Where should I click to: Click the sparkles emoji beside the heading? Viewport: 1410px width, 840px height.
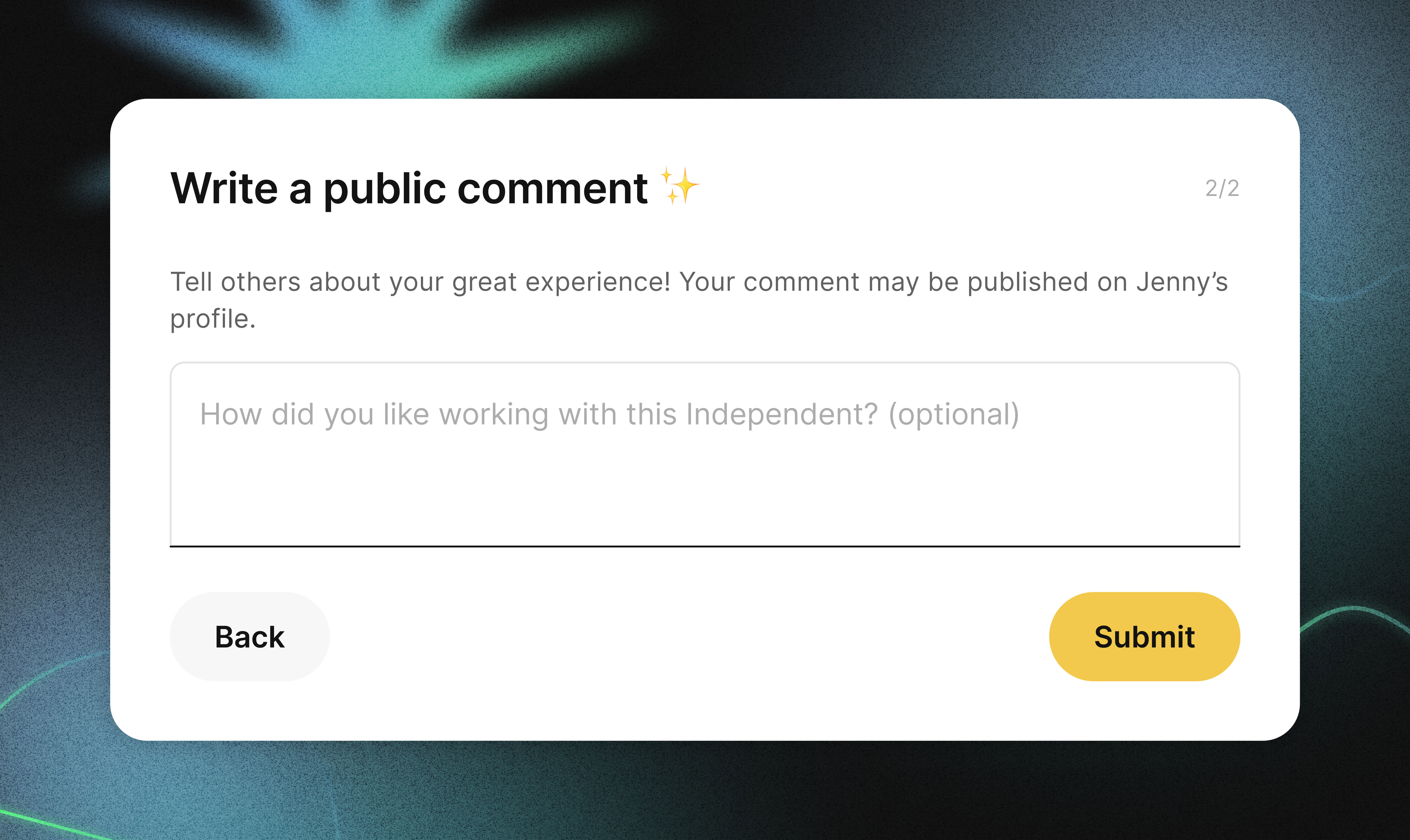coord(680,186)
